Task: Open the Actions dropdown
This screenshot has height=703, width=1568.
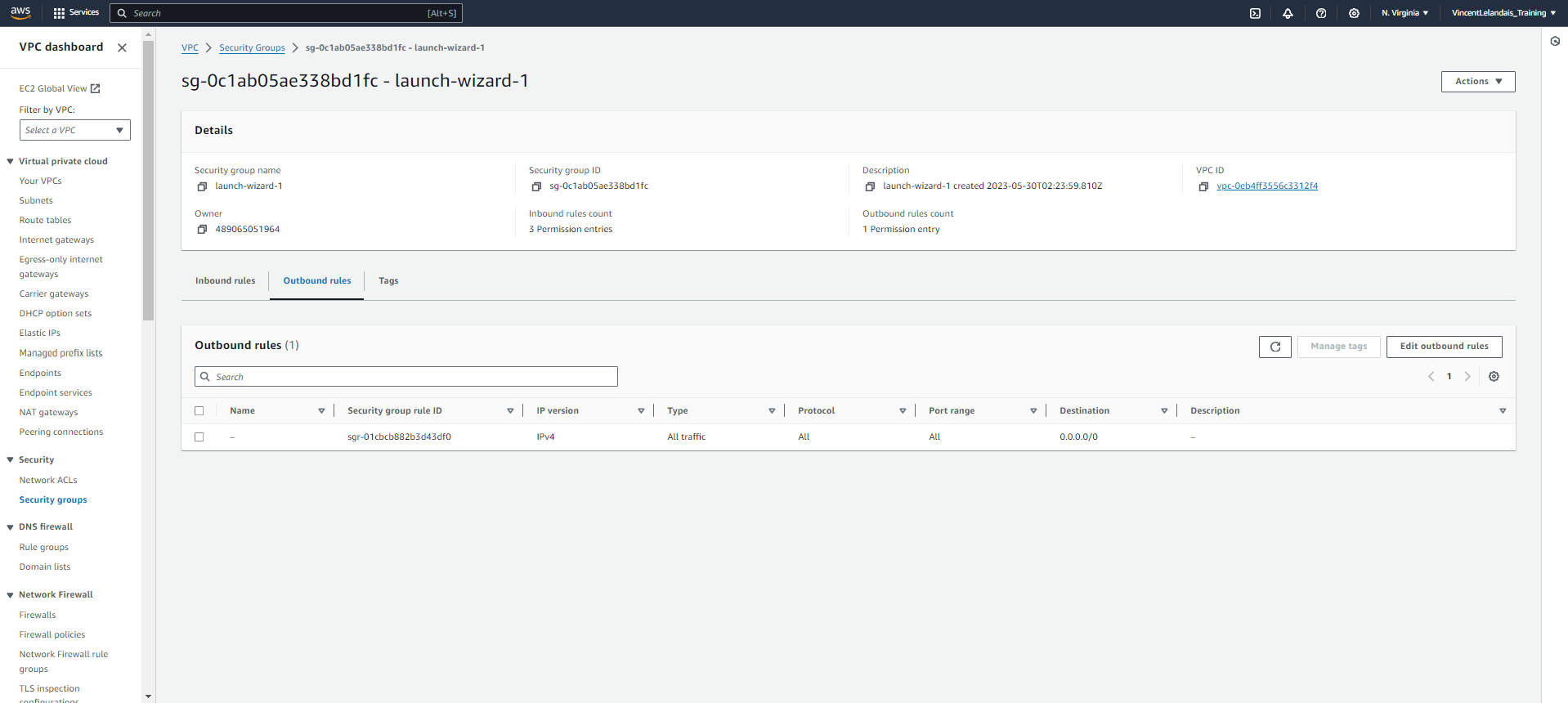Action: [x=1477, y=82]
